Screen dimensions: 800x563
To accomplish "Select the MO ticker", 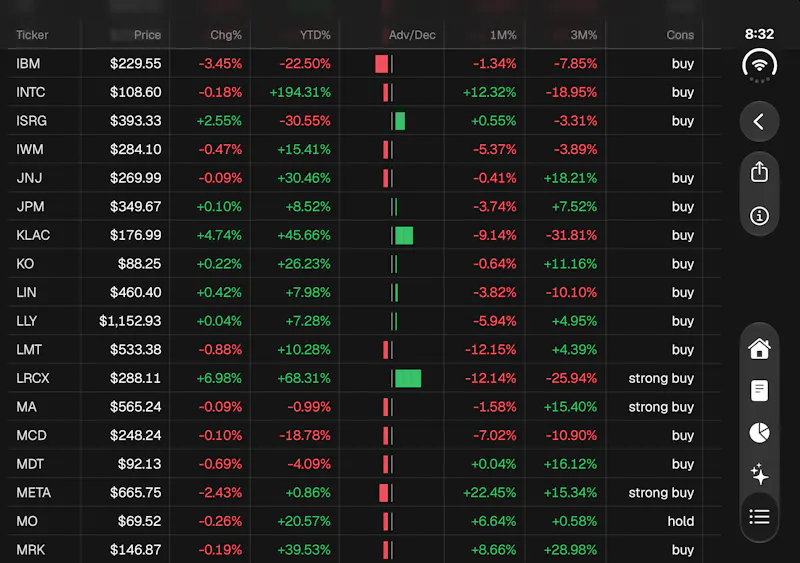I will click(x=27, y=521).
